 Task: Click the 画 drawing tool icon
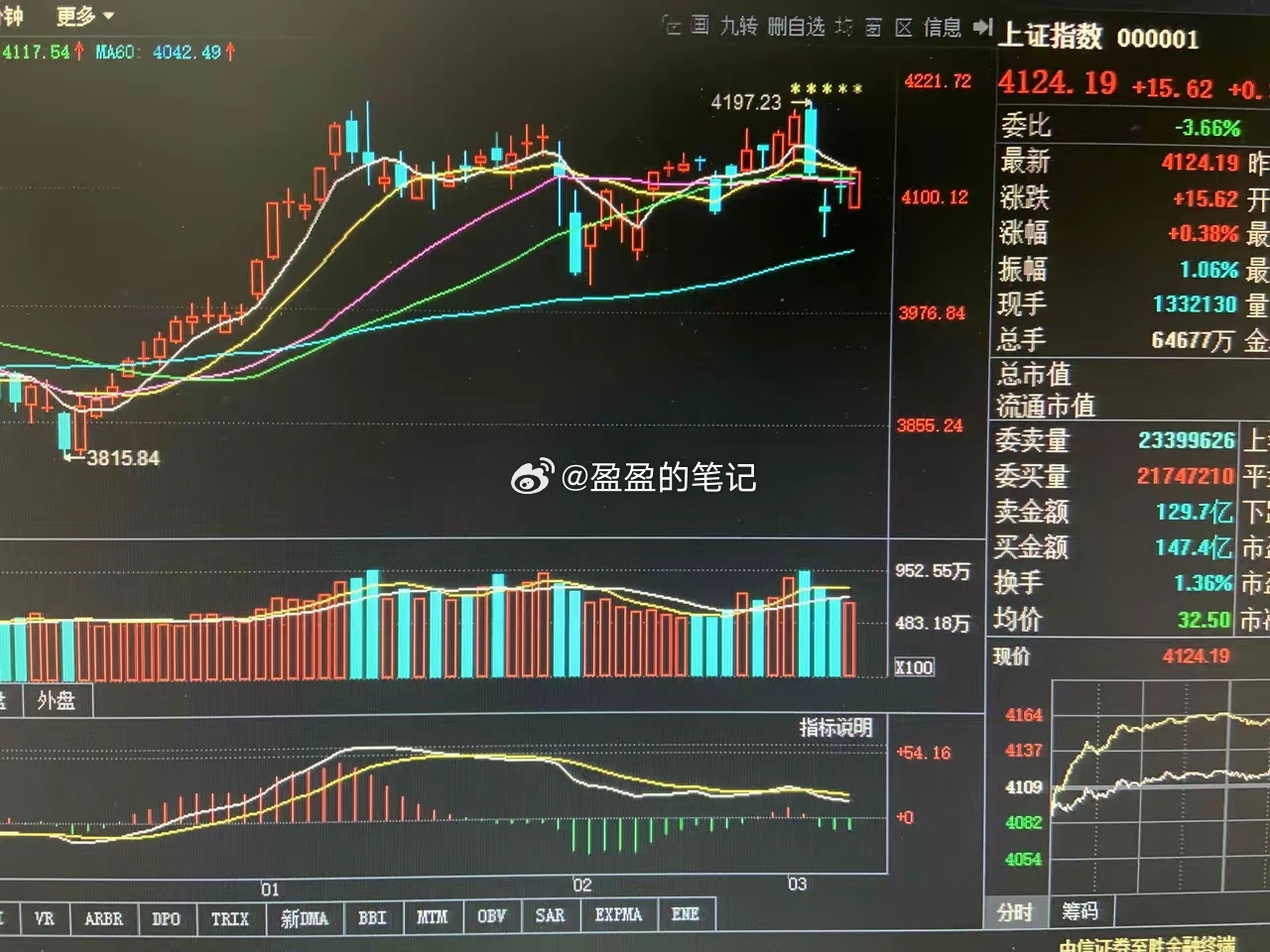click(700, 25)
